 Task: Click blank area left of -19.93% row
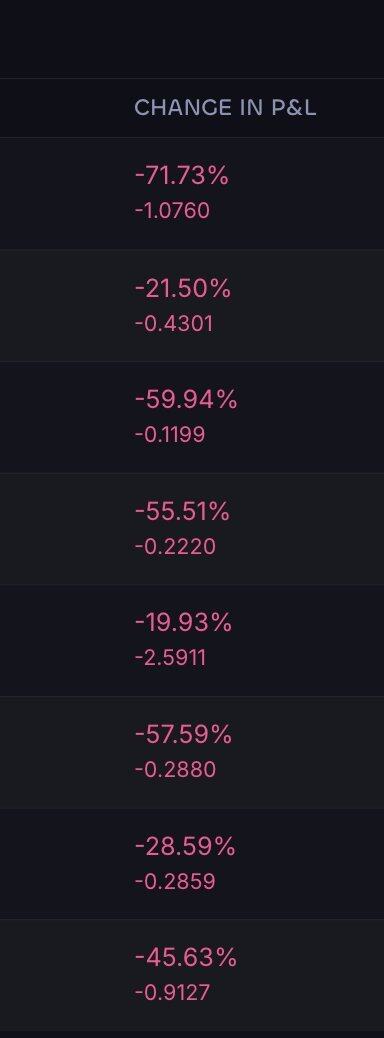66,640
